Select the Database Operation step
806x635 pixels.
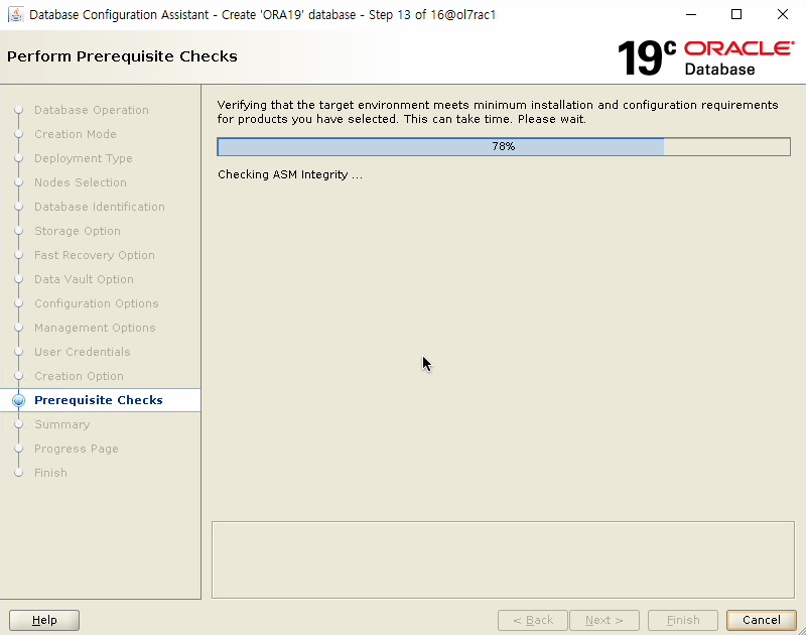click(x=91, y=110)
